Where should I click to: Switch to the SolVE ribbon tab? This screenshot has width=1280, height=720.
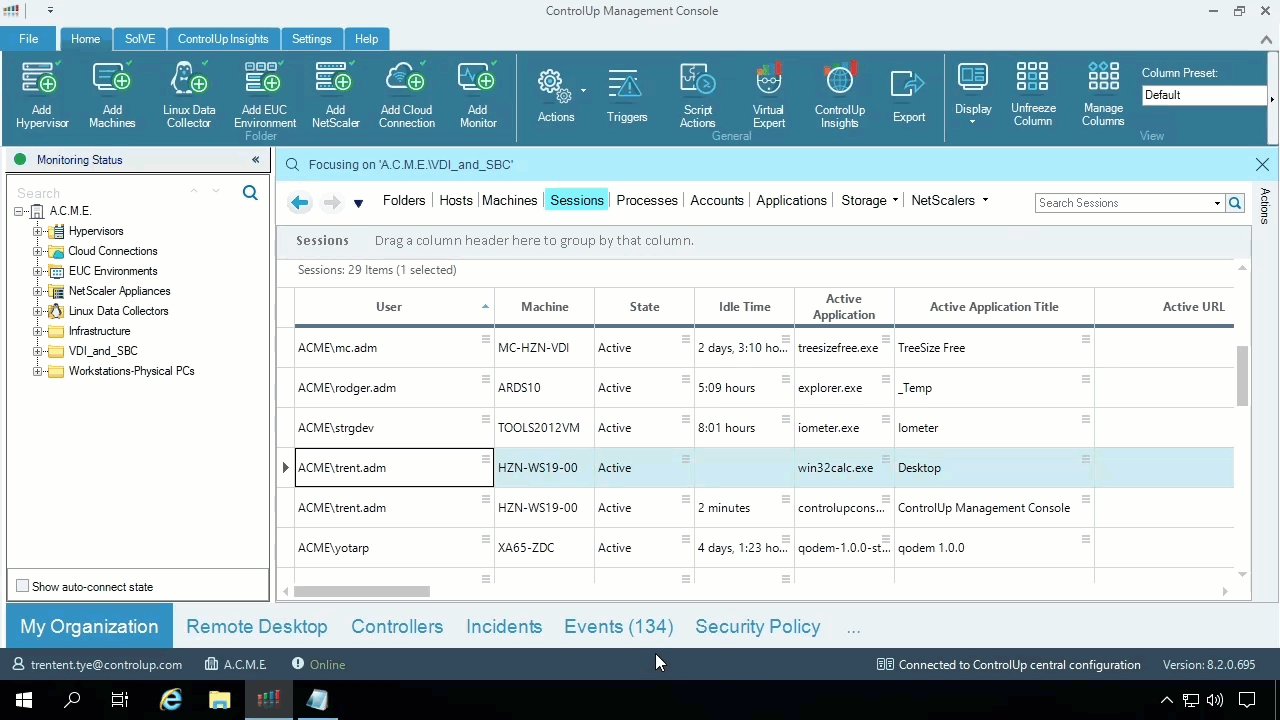[140, 39]
